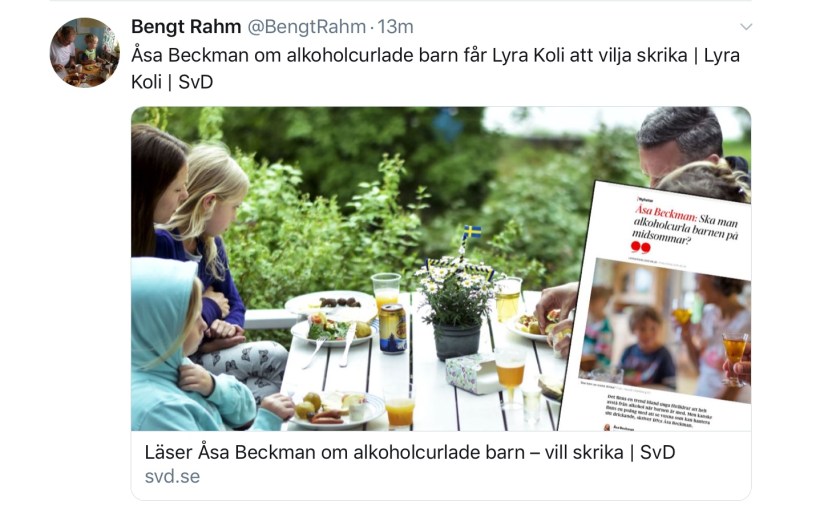Viewport: 840px width, 505px height.
Task: Click the stemmed beer glass beside gift box
Action: click(x=509, y=375)
